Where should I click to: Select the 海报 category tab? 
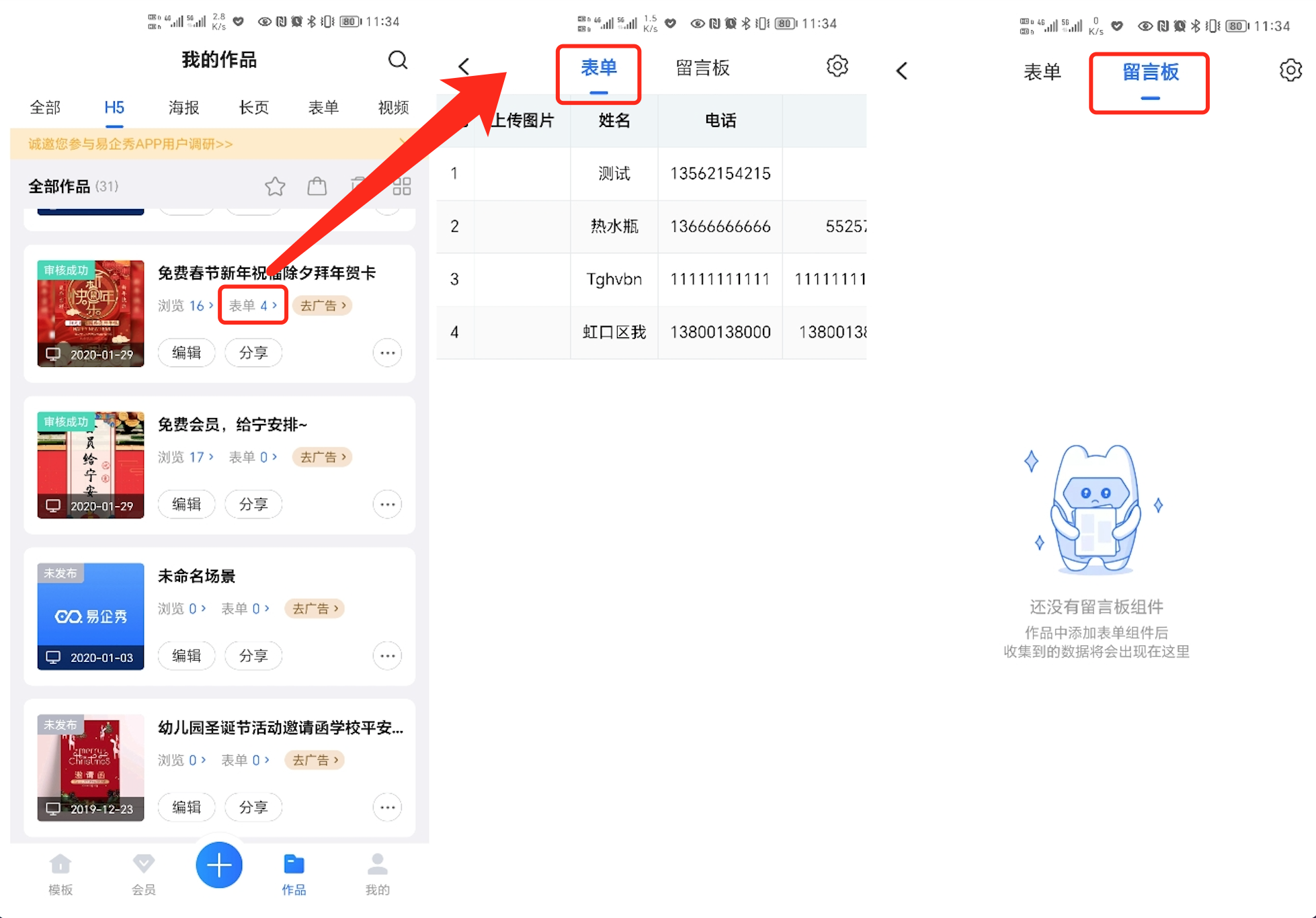[x=183, y=108]
